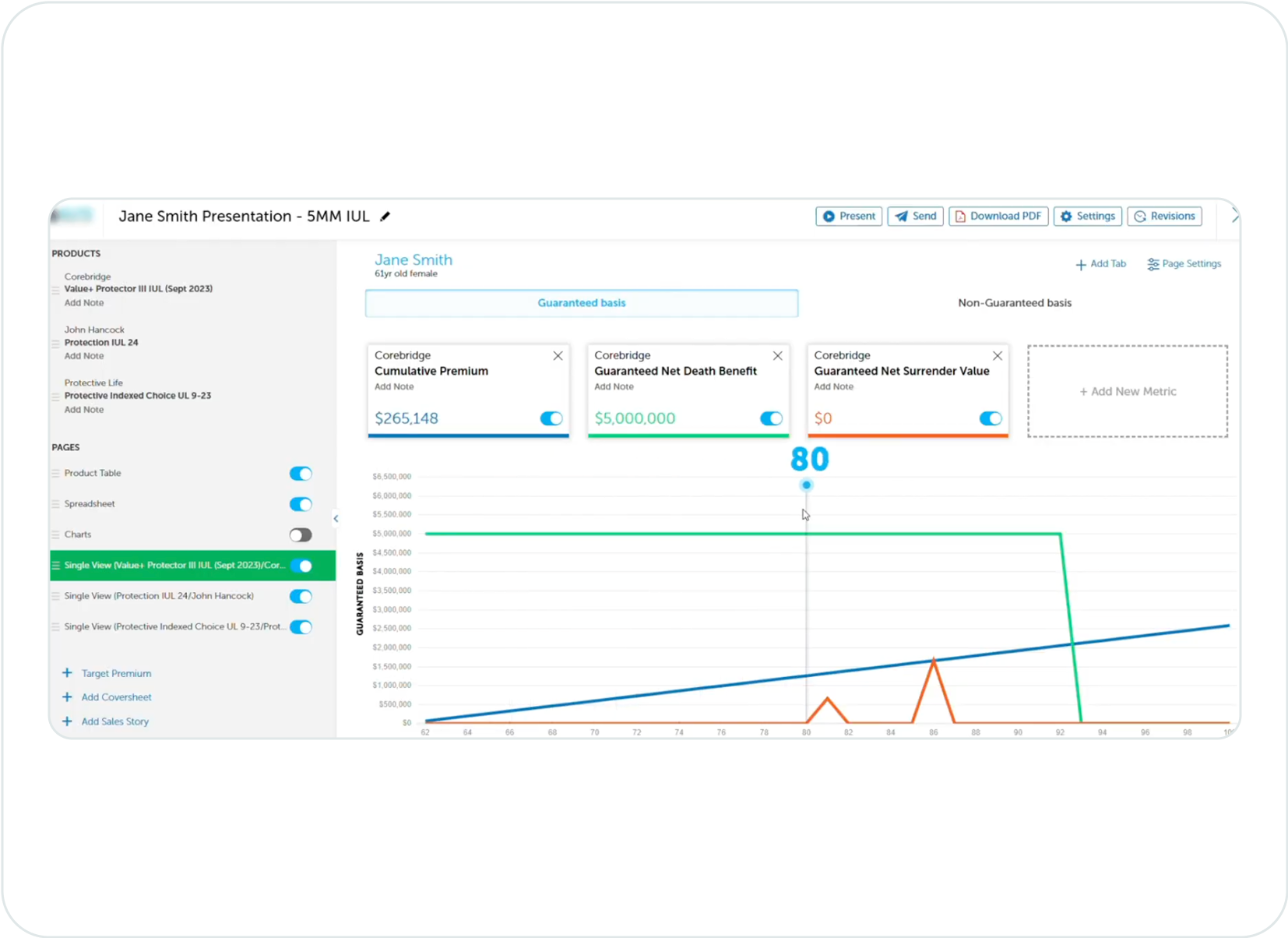Close the Guaranteed Net Surrender Value card
The width and height of the screenshot is (1288, 938).
pos(997,356)
